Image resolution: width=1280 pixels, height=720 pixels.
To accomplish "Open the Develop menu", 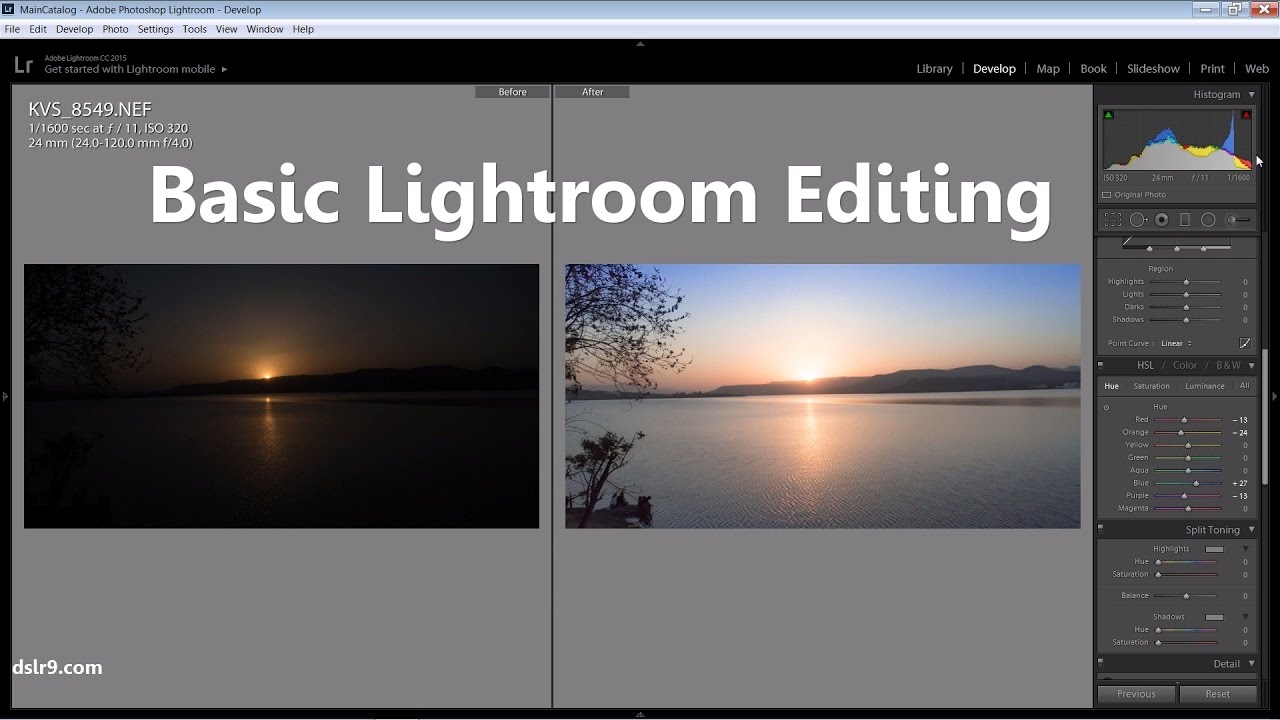I will tap(74, 29).
